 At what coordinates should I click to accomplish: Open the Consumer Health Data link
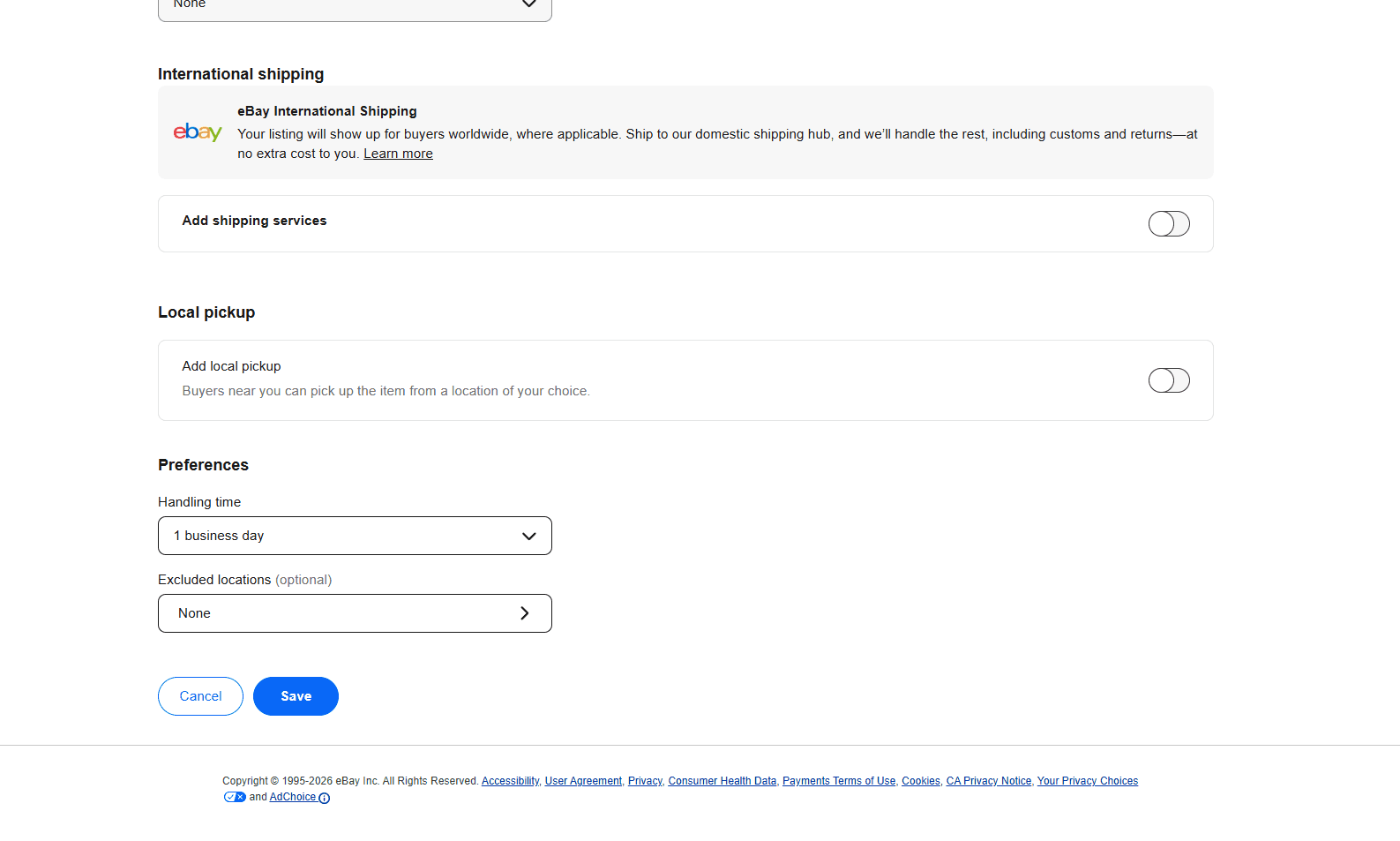point(722,781)
